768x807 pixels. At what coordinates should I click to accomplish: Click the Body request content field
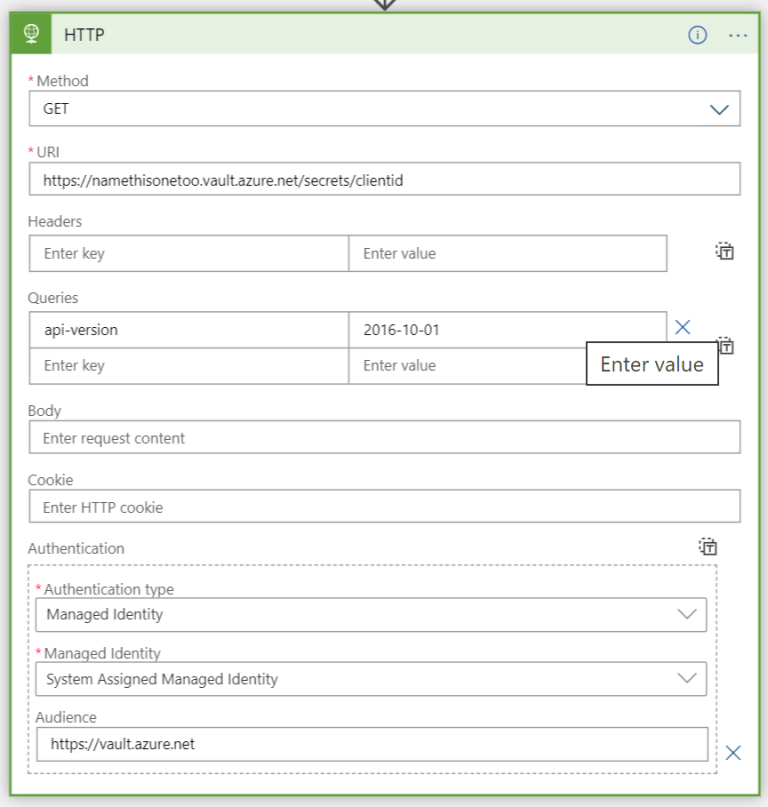click(x=384, y=437)
